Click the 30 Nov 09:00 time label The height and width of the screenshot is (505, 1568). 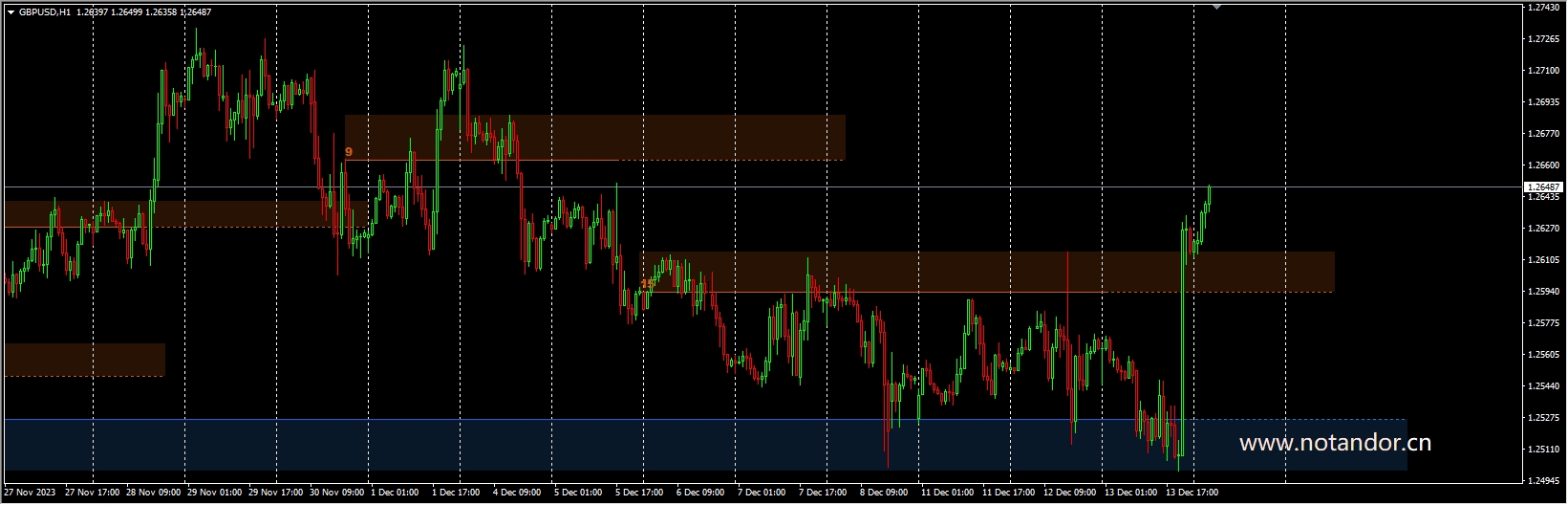tap(337, 494)
